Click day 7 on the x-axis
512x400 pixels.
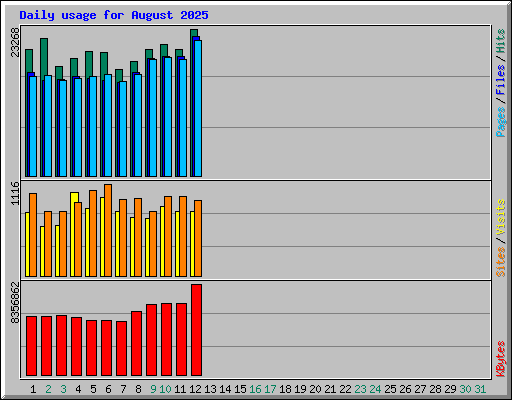point(123,389)
